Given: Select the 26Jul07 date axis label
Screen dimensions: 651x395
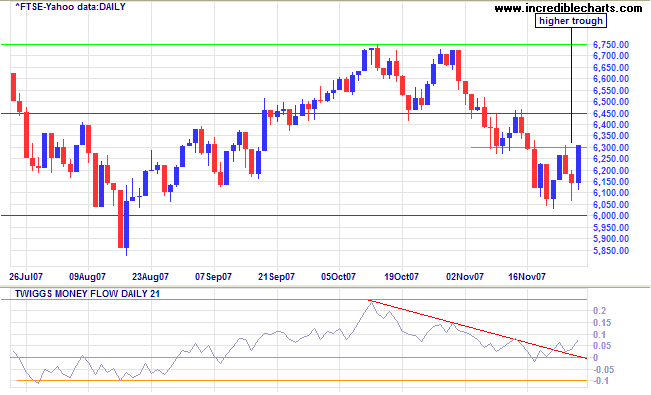Looking at the screenshot, I should [x=26, y=276].
